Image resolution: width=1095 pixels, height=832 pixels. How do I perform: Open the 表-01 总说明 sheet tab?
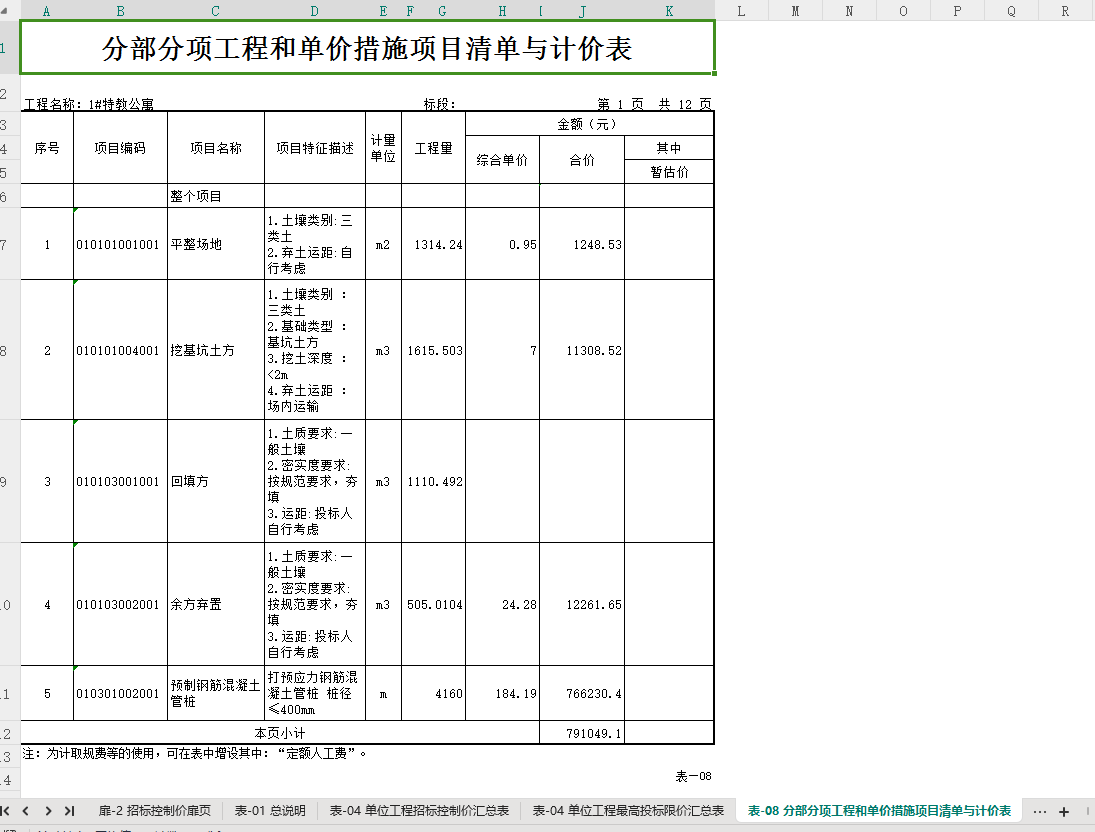(x=270, y=810)
